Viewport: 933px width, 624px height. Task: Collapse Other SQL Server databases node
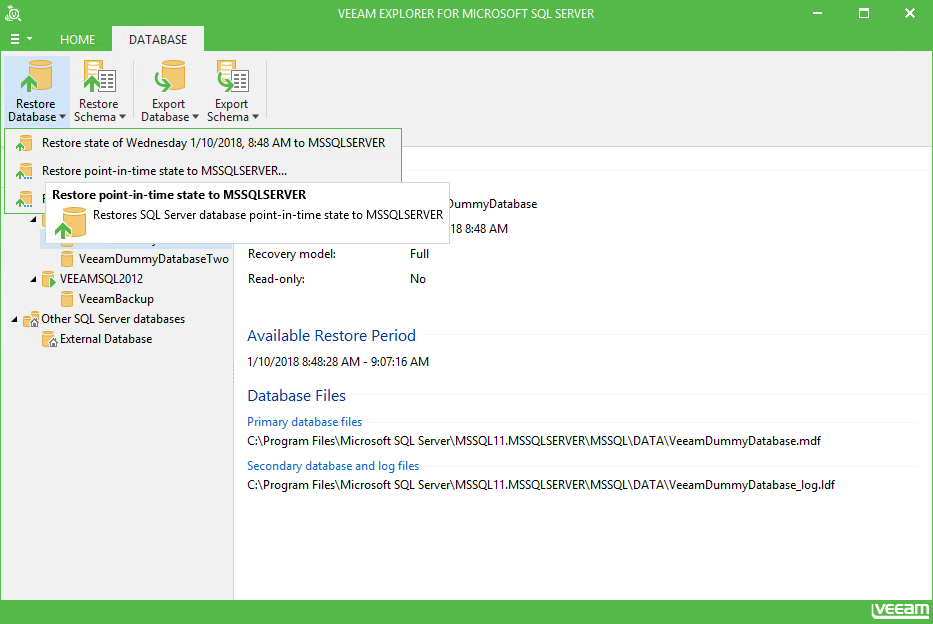click(14, 319)
